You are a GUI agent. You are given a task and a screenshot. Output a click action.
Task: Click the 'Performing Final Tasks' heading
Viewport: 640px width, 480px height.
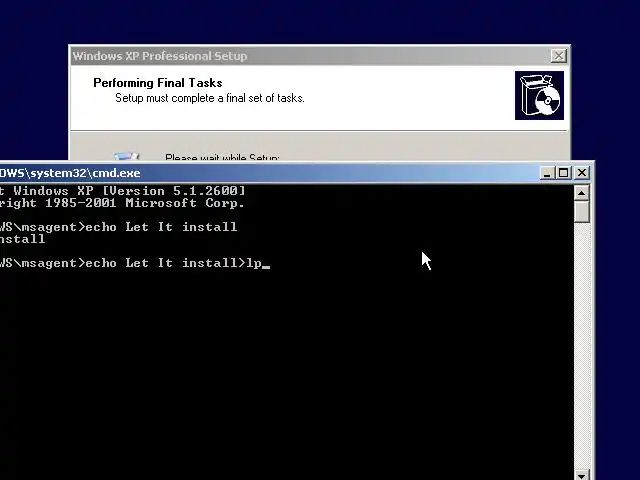click(x=158, y=83)
